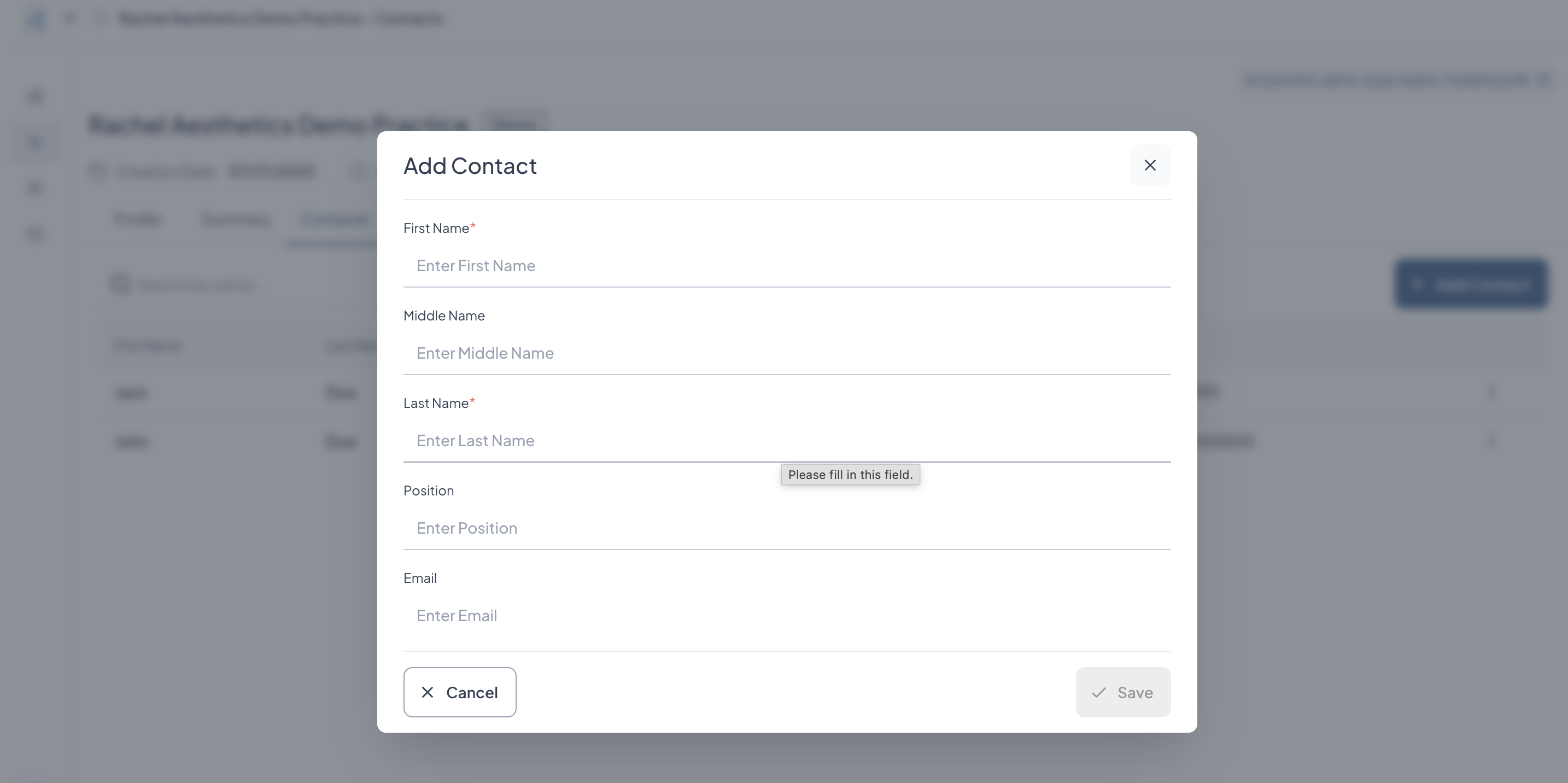Click the app logo in top-left corner
1568x783 pixels.
36,20
